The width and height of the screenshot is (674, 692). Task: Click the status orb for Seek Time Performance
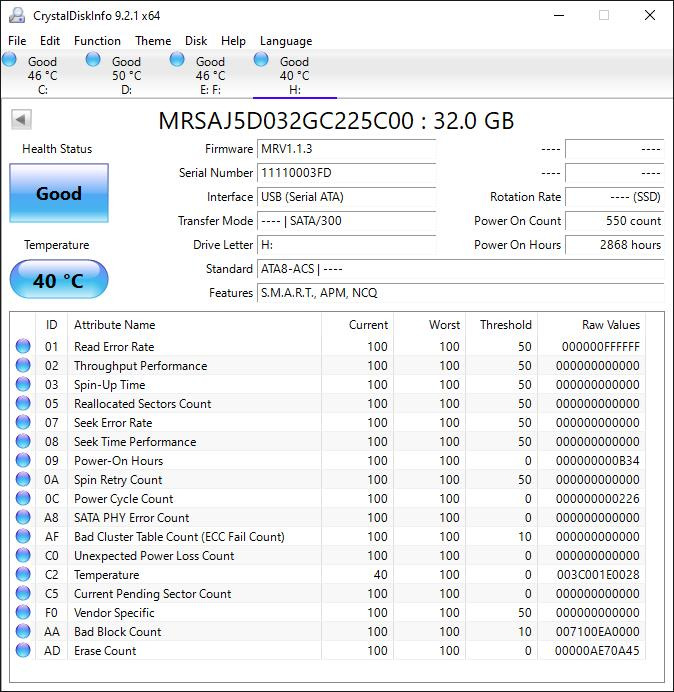23,441
